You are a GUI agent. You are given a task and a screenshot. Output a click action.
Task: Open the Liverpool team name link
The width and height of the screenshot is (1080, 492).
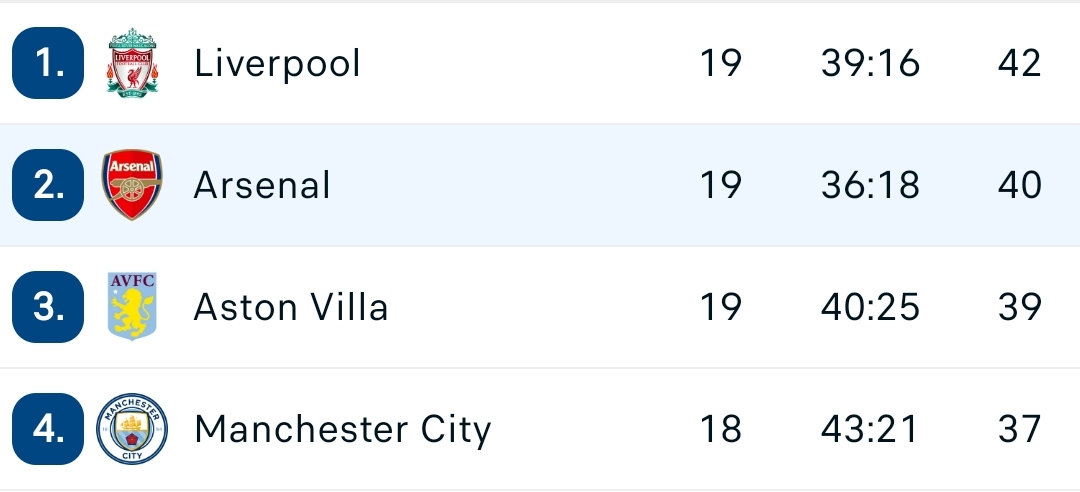[277, 64]
